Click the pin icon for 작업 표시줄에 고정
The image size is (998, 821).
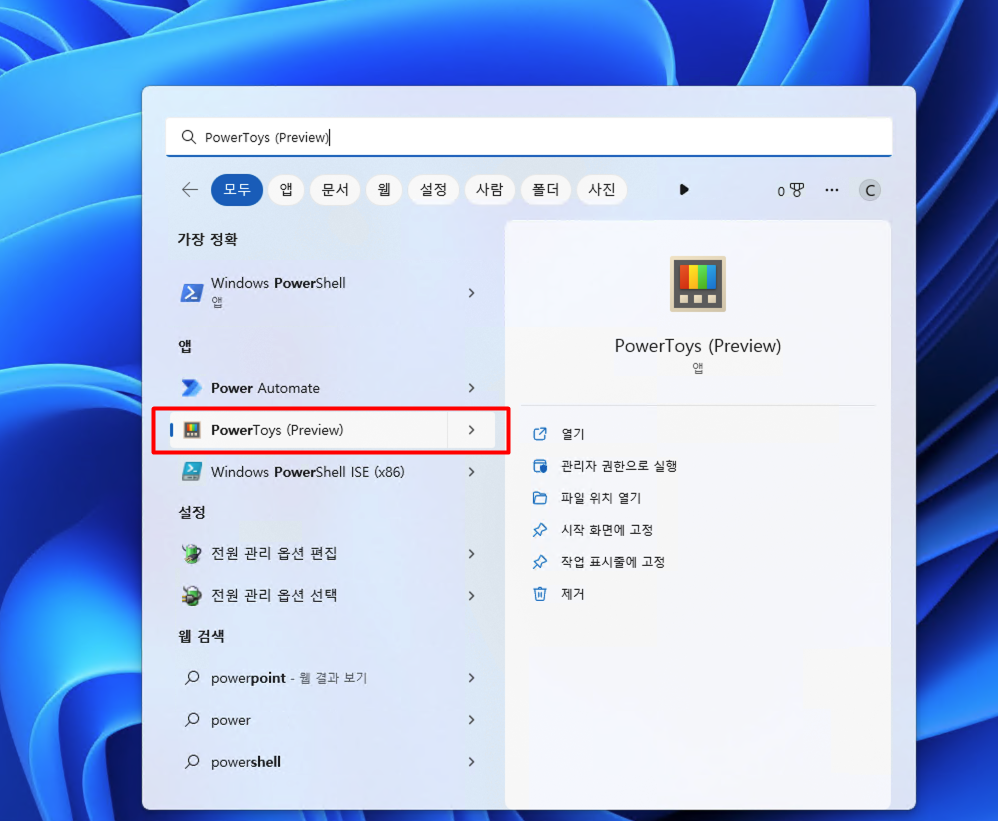(x=540, y=561)
